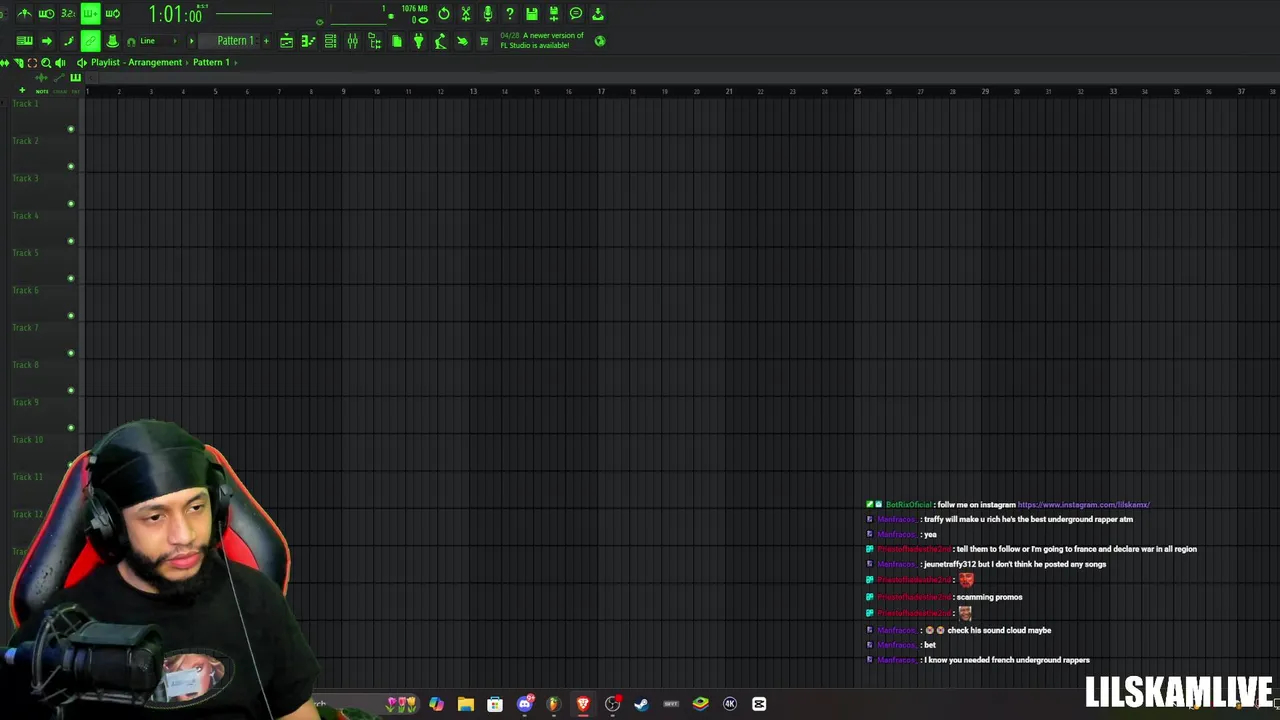Click the piano keys icon above the PAT tab
1280x720 pixels.
(75, 77)
